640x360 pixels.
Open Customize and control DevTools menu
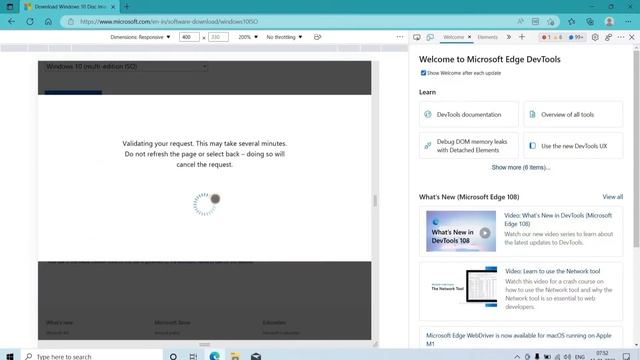pos(621,37)
